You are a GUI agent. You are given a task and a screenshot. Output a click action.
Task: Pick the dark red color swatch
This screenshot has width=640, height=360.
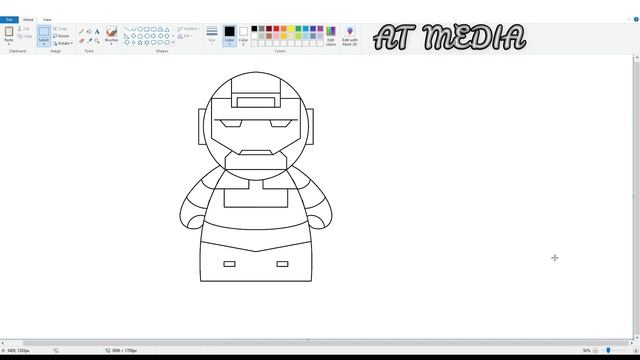[x=269, y=29]
